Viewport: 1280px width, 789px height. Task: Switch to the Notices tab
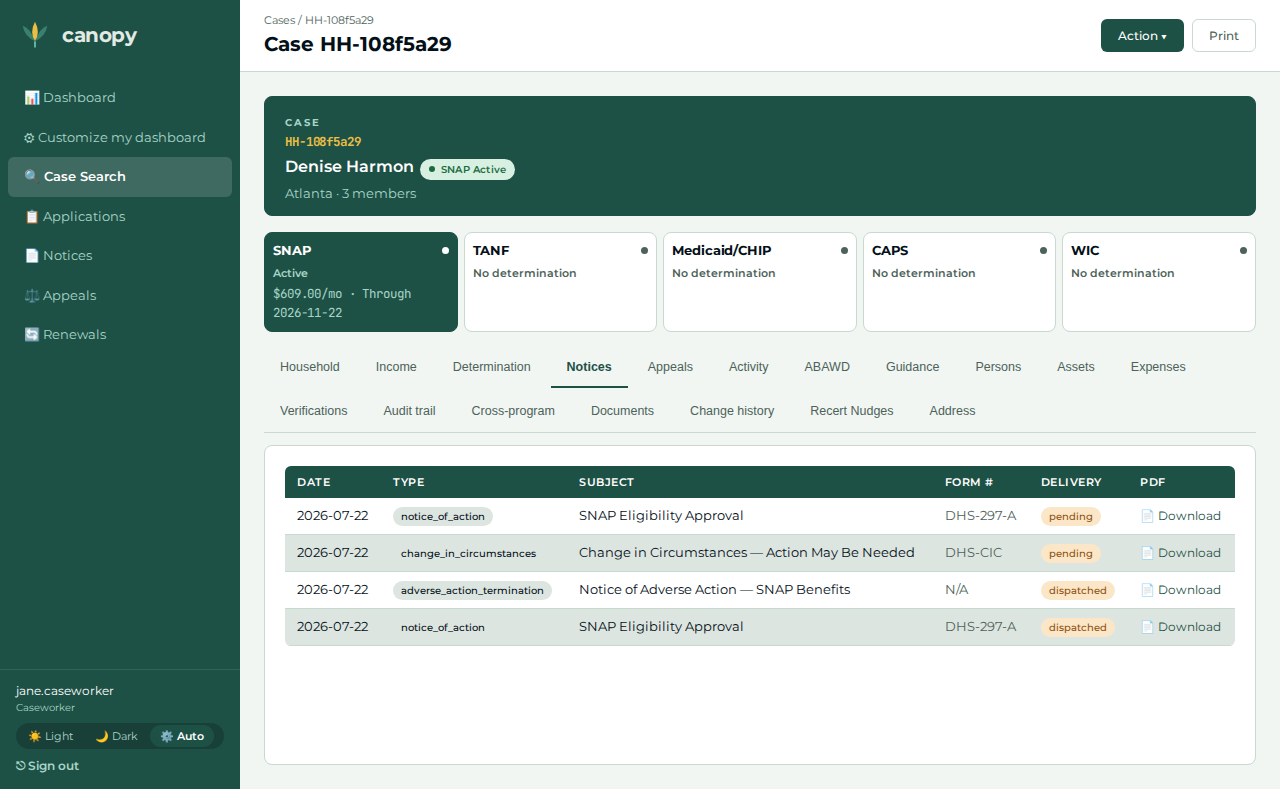589,367
